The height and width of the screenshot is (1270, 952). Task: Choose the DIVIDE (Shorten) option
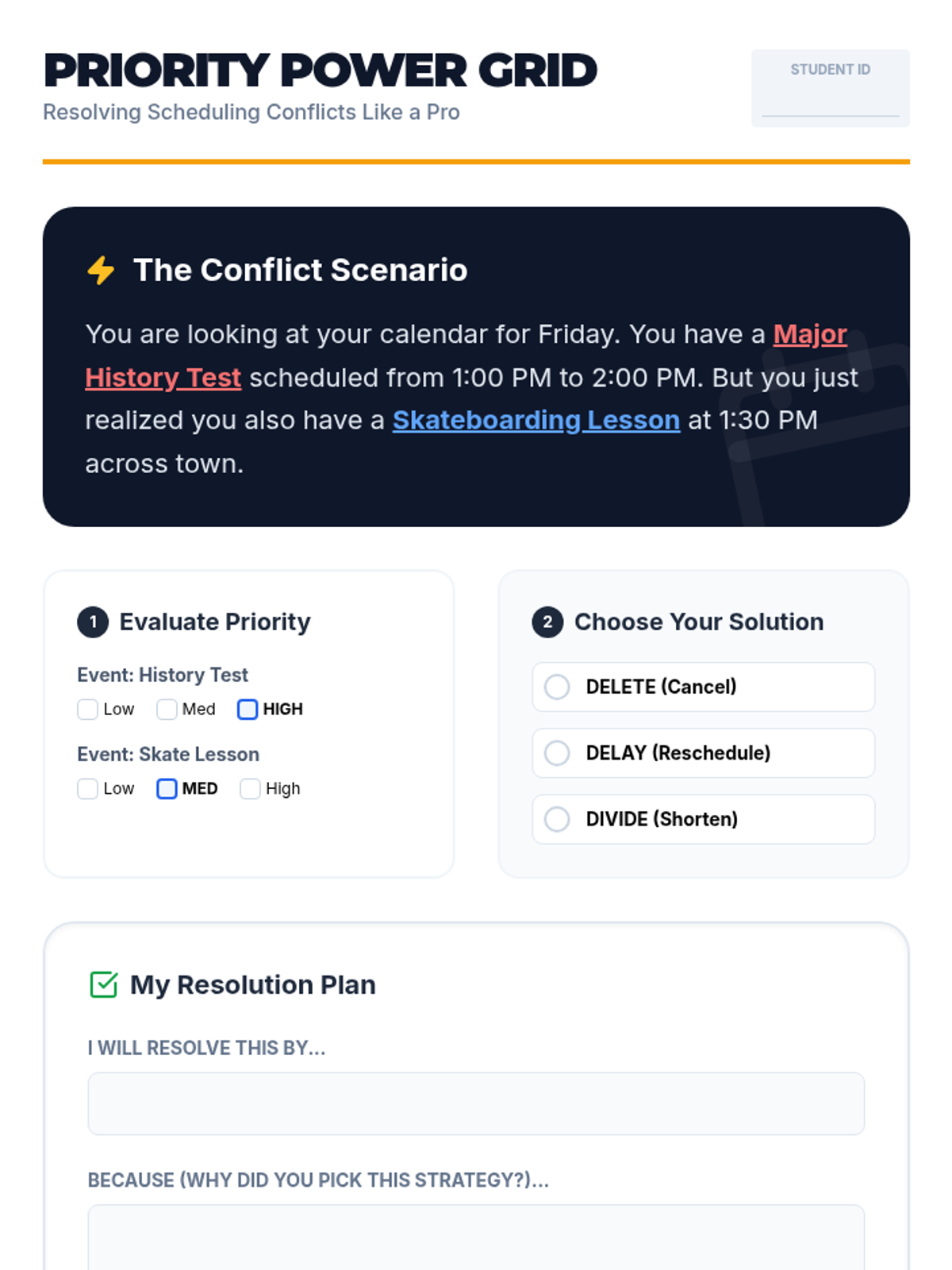pyautogui.click(x=557, y=818)
